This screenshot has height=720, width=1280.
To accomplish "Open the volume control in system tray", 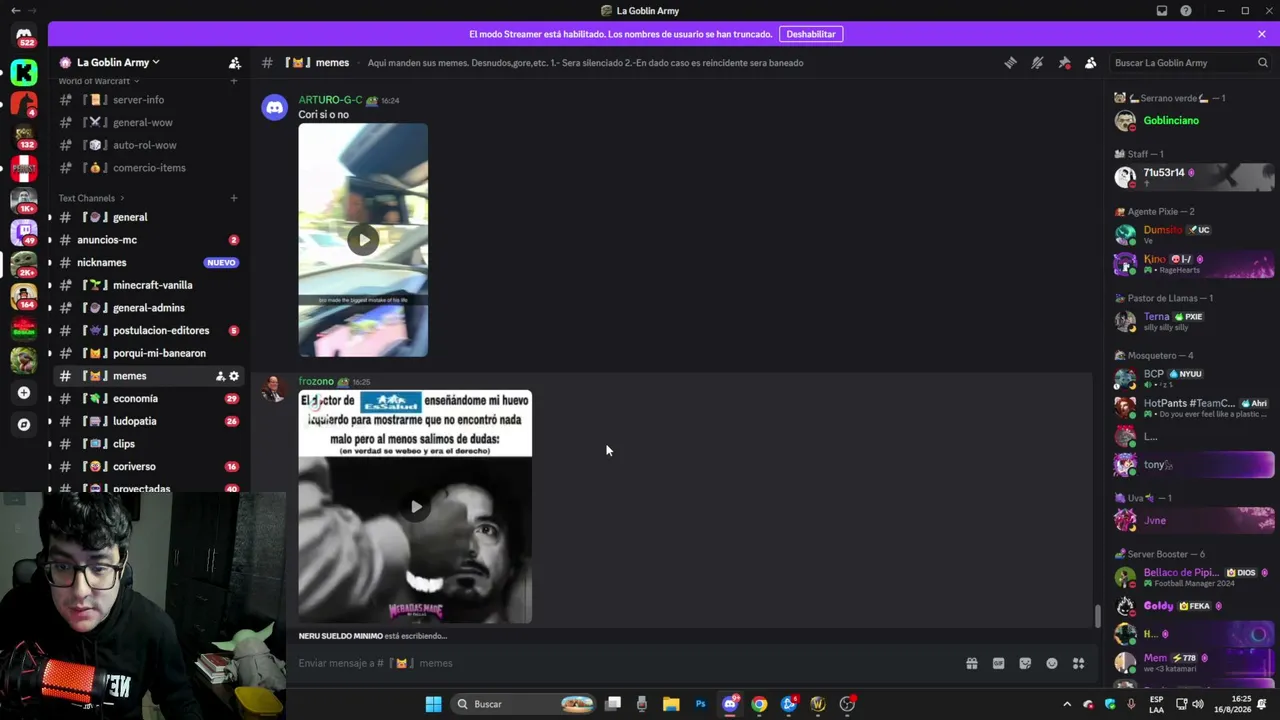I will tap(1198, 704).
